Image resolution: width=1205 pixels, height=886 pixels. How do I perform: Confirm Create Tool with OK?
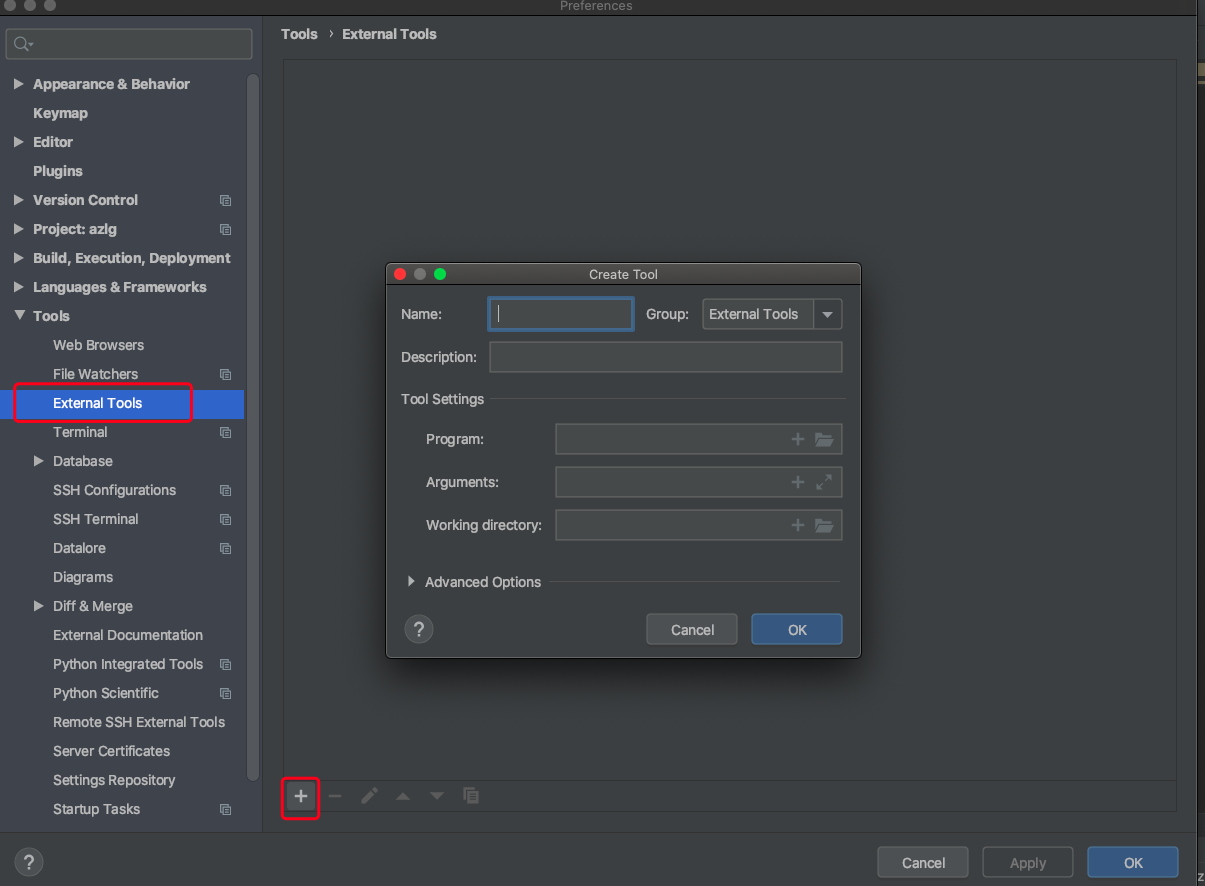pos(797,629)
